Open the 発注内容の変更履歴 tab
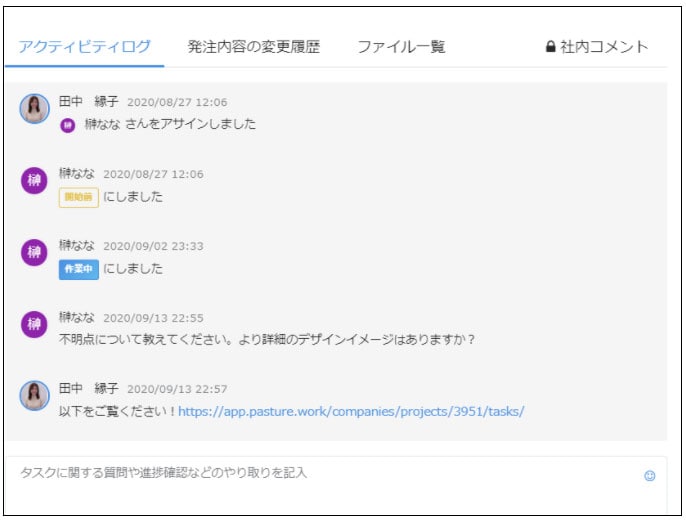The height and width of the screenshot is (522, 686). click(254, 47)
